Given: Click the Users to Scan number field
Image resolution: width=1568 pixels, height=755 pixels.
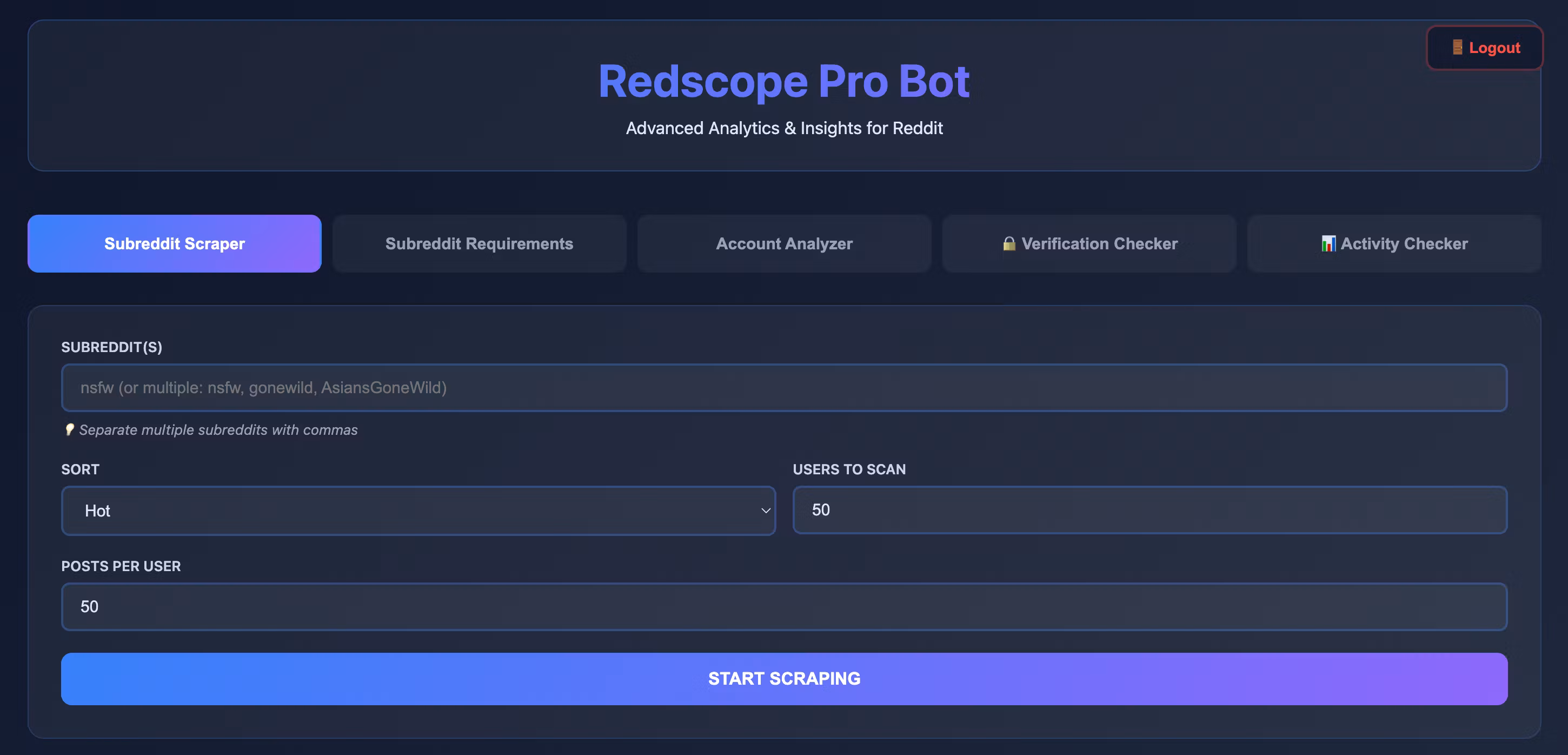Looking at the screenshot, I should pos(1149,510).
